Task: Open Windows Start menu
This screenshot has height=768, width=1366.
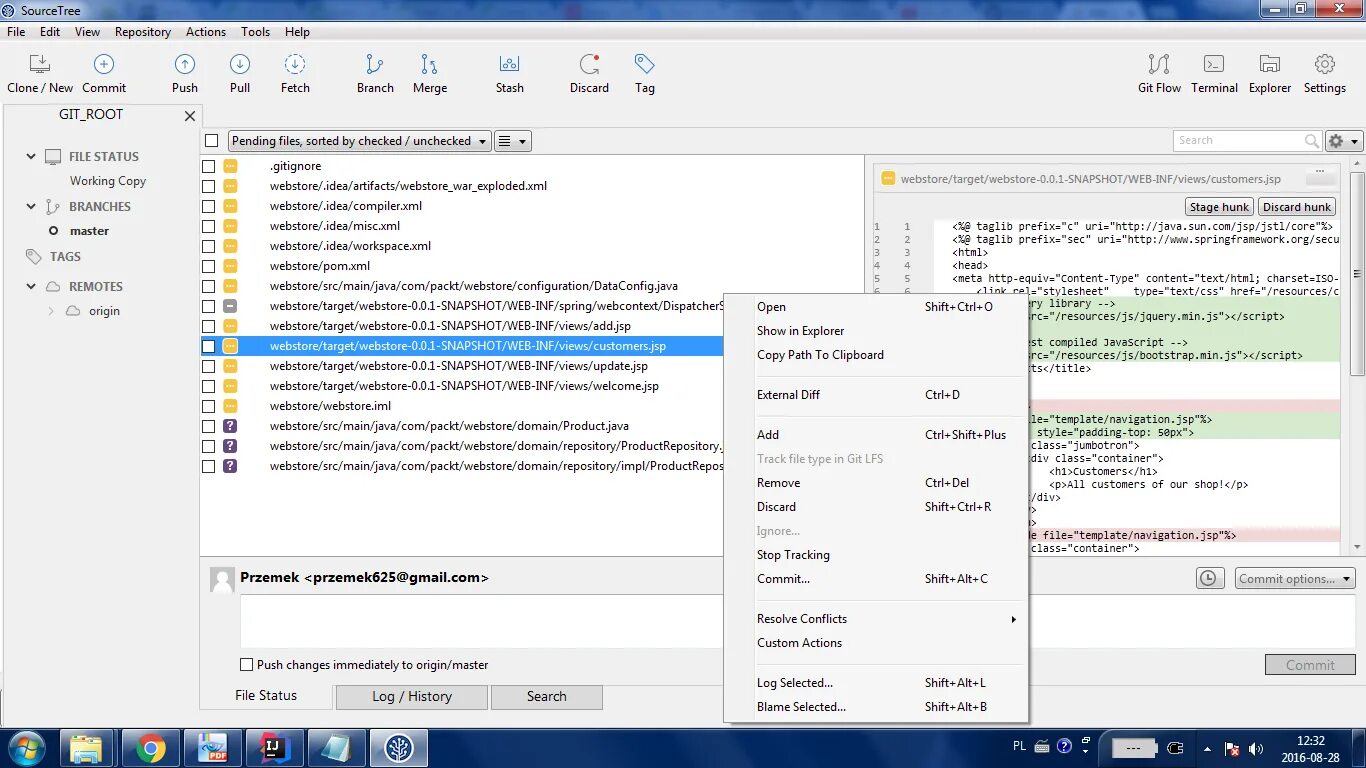Action: (26, 748)
